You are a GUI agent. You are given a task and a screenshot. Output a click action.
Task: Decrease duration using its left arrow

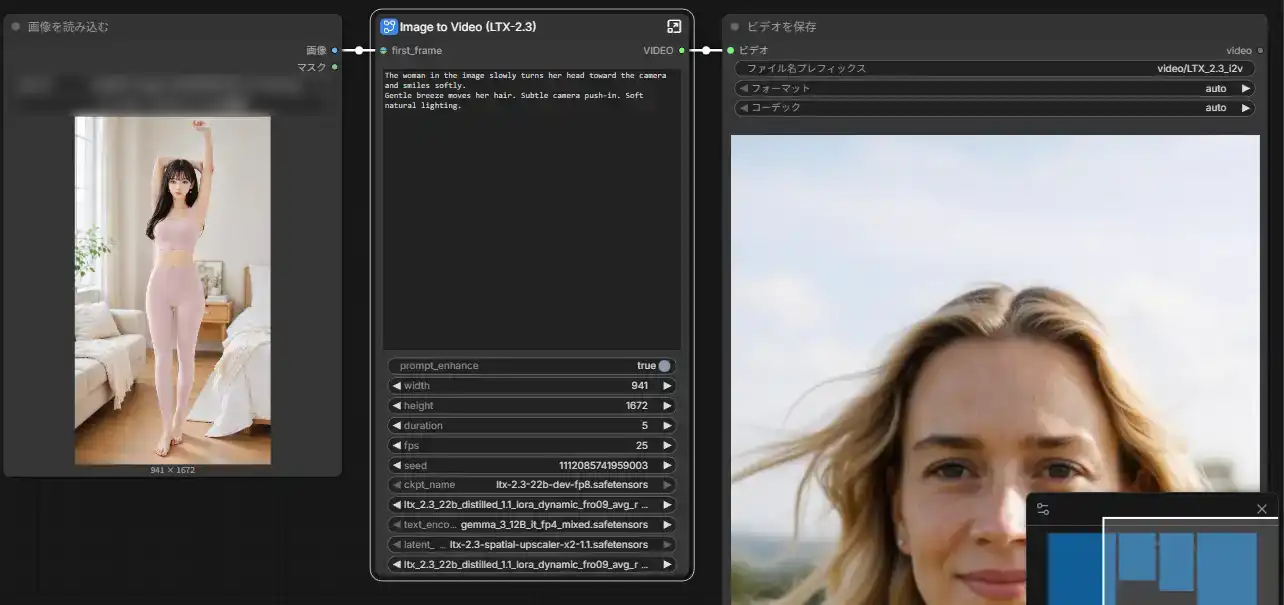click(x=396, y=426)
